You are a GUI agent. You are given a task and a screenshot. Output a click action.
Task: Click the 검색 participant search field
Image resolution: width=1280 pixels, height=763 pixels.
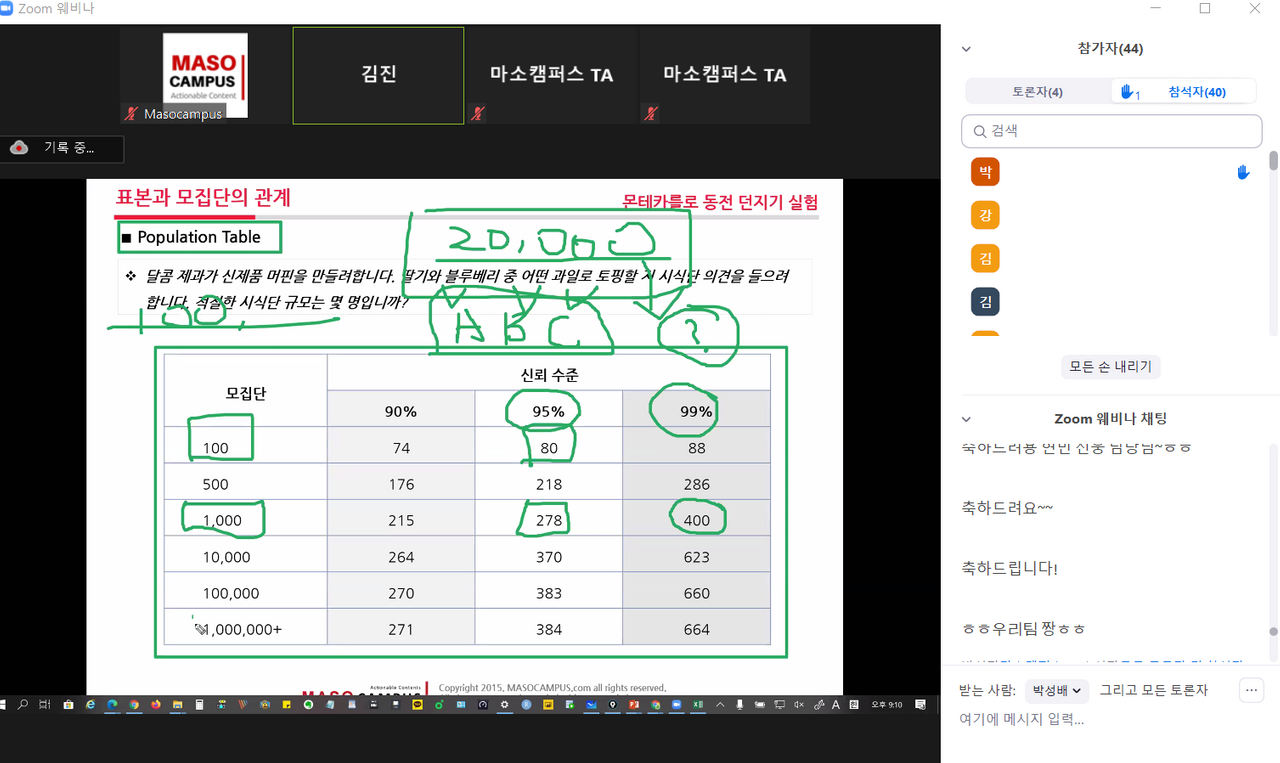tap(1111, 131)
